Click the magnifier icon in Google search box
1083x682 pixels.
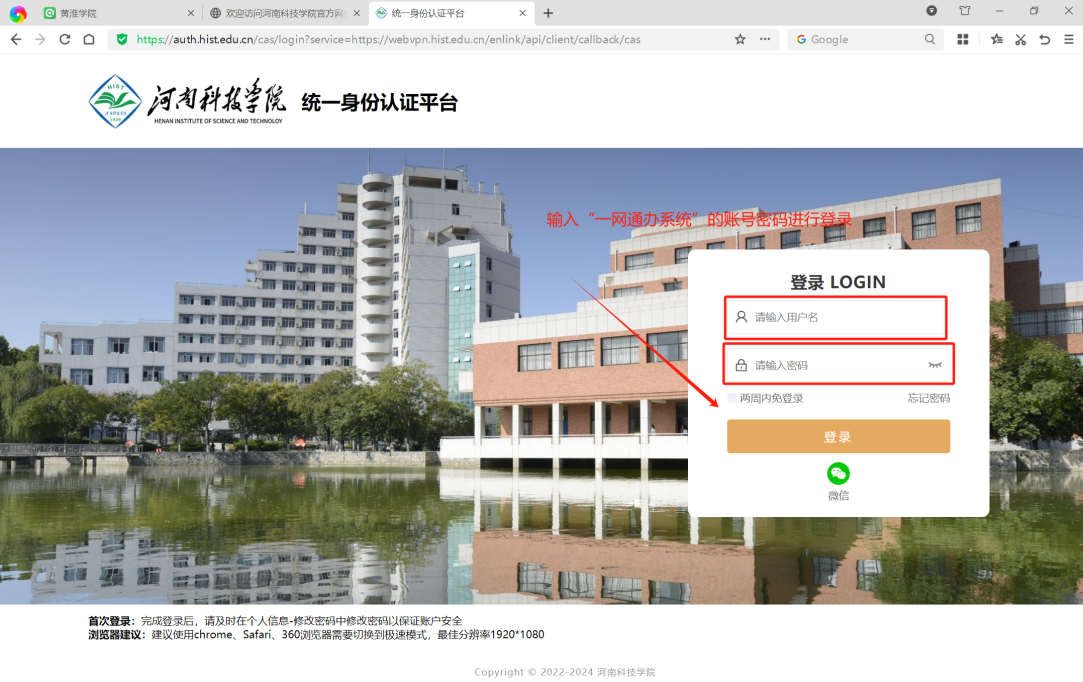point(930,39)
